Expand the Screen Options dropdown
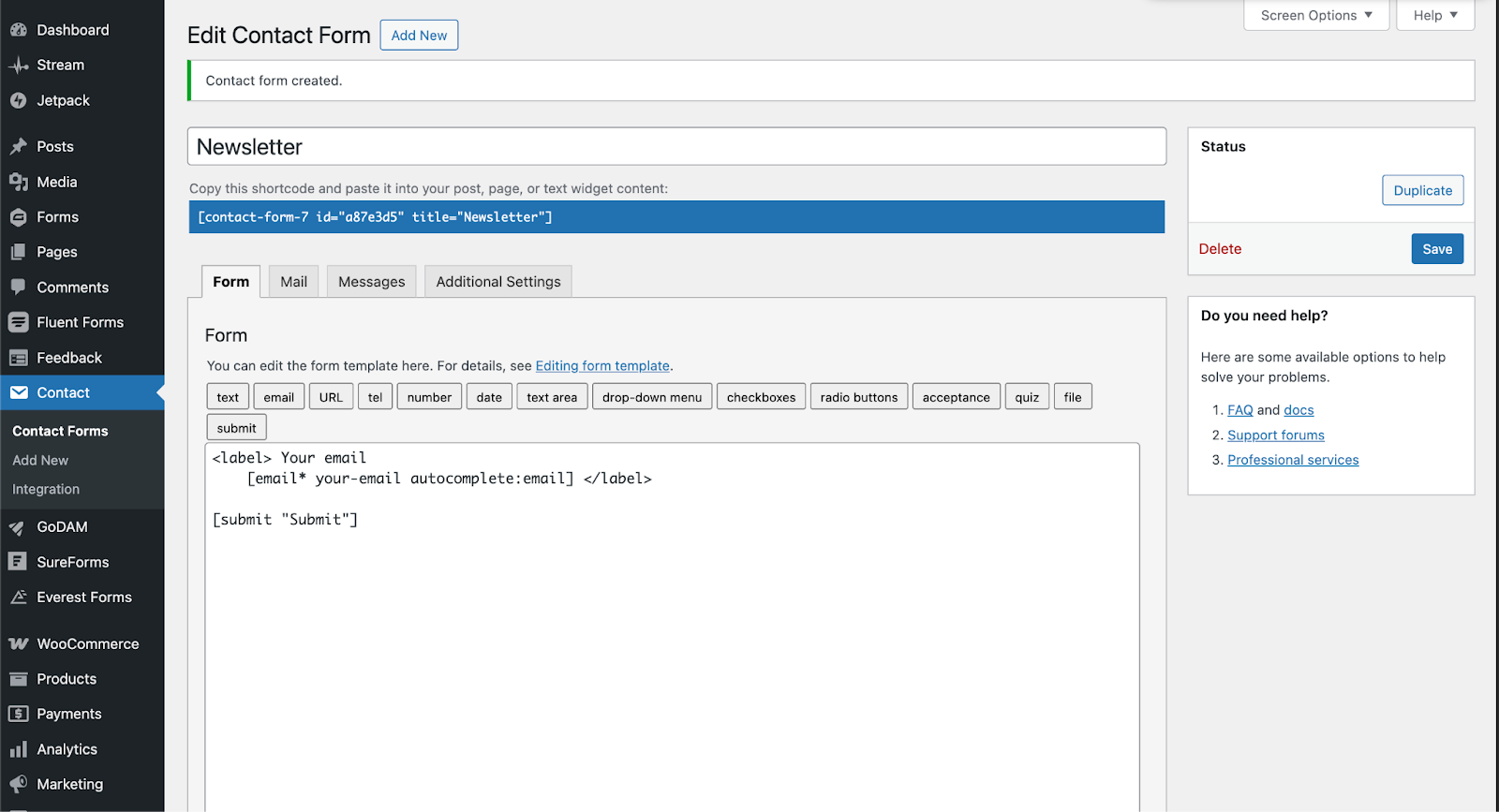1499x812 pixels. point(1315,15)
